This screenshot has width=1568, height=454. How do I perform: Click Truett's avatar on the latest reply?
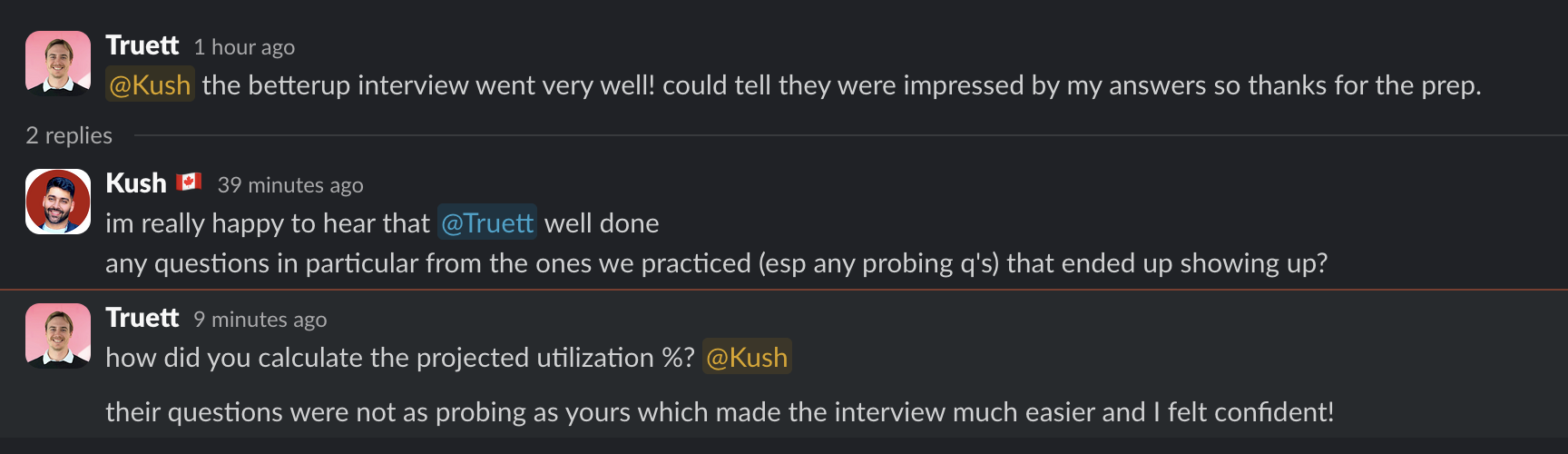coord(58,336)
